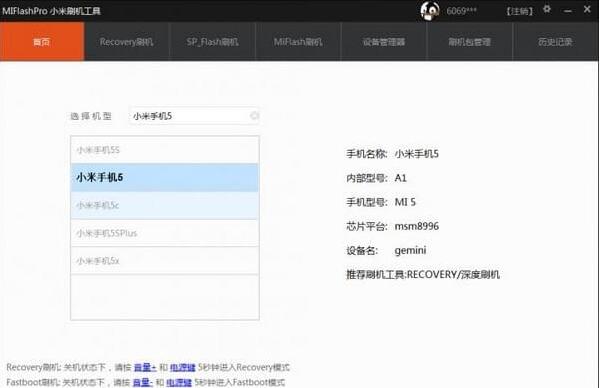Select 小米手机5c from the list

165,205
